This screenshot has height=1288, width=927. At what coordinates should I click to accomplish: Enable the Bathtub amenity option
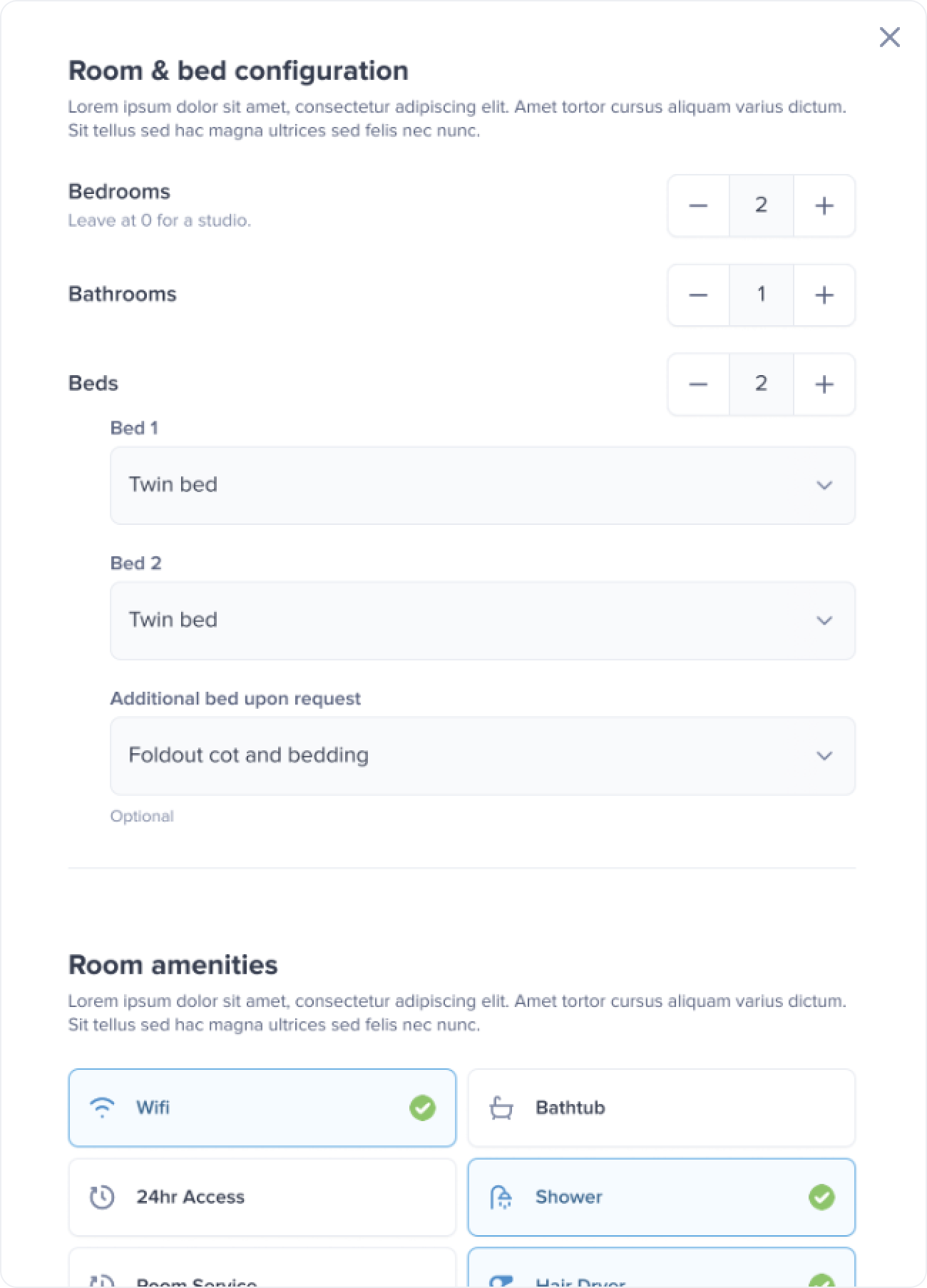click(x=661, y=1108)
